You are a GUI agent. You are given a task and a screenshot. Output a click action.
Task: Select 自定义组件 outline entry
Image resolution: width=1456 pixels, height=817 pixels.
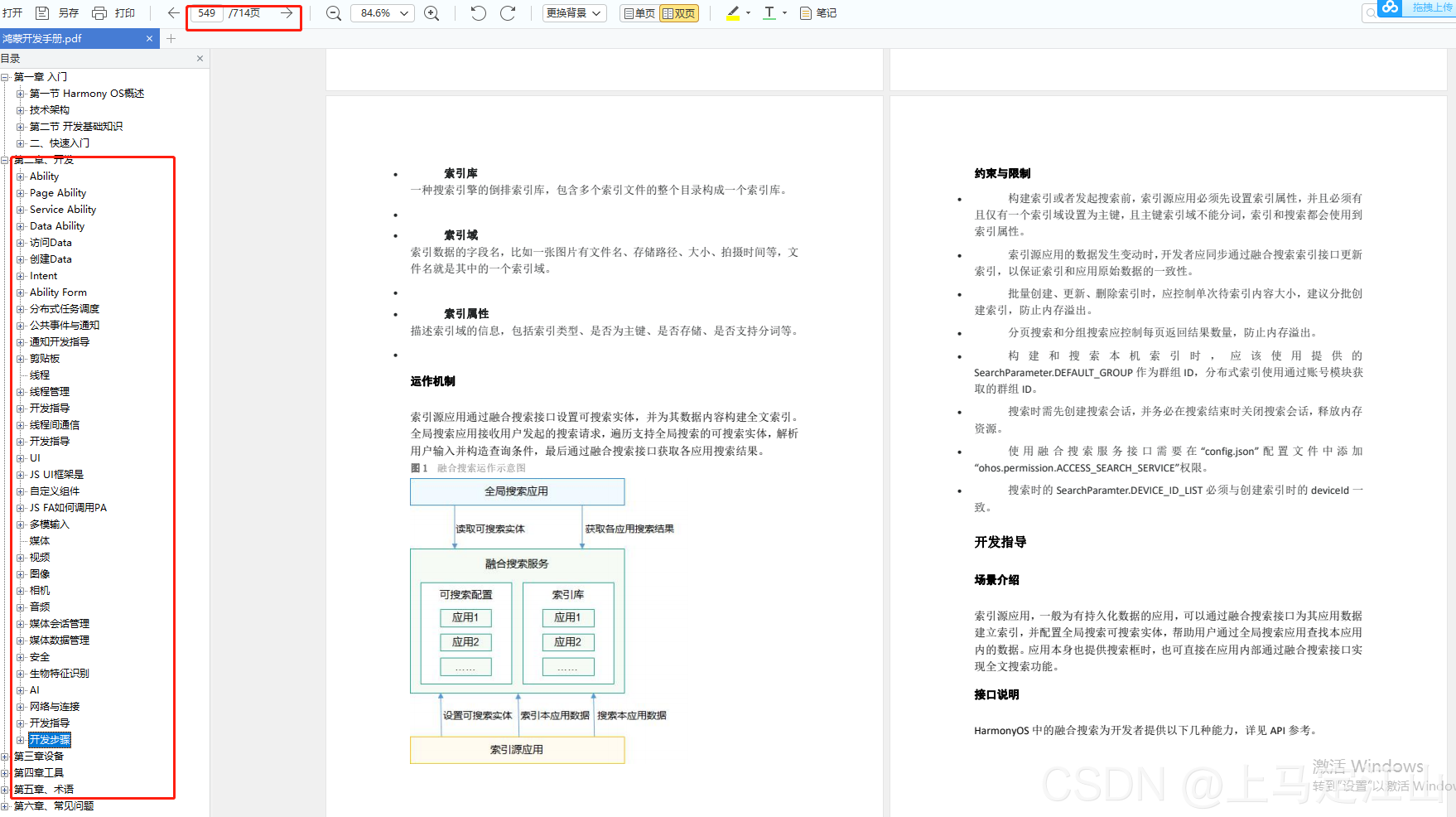[55, 491]
